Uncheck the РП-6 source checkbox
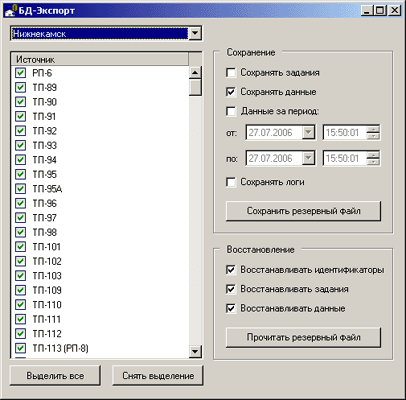 tap(20, 73)
